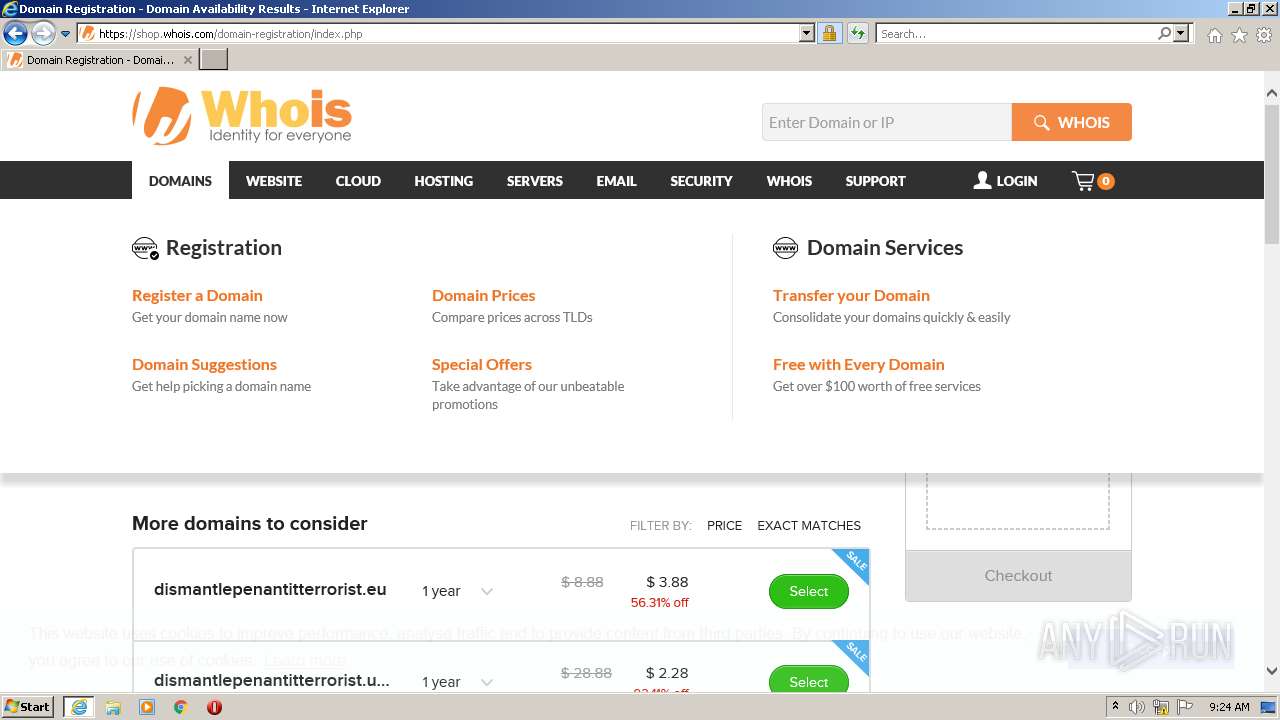Open the Chrome taskbar icon
This screenshot has width=1280, height=720.
point(180,707)
